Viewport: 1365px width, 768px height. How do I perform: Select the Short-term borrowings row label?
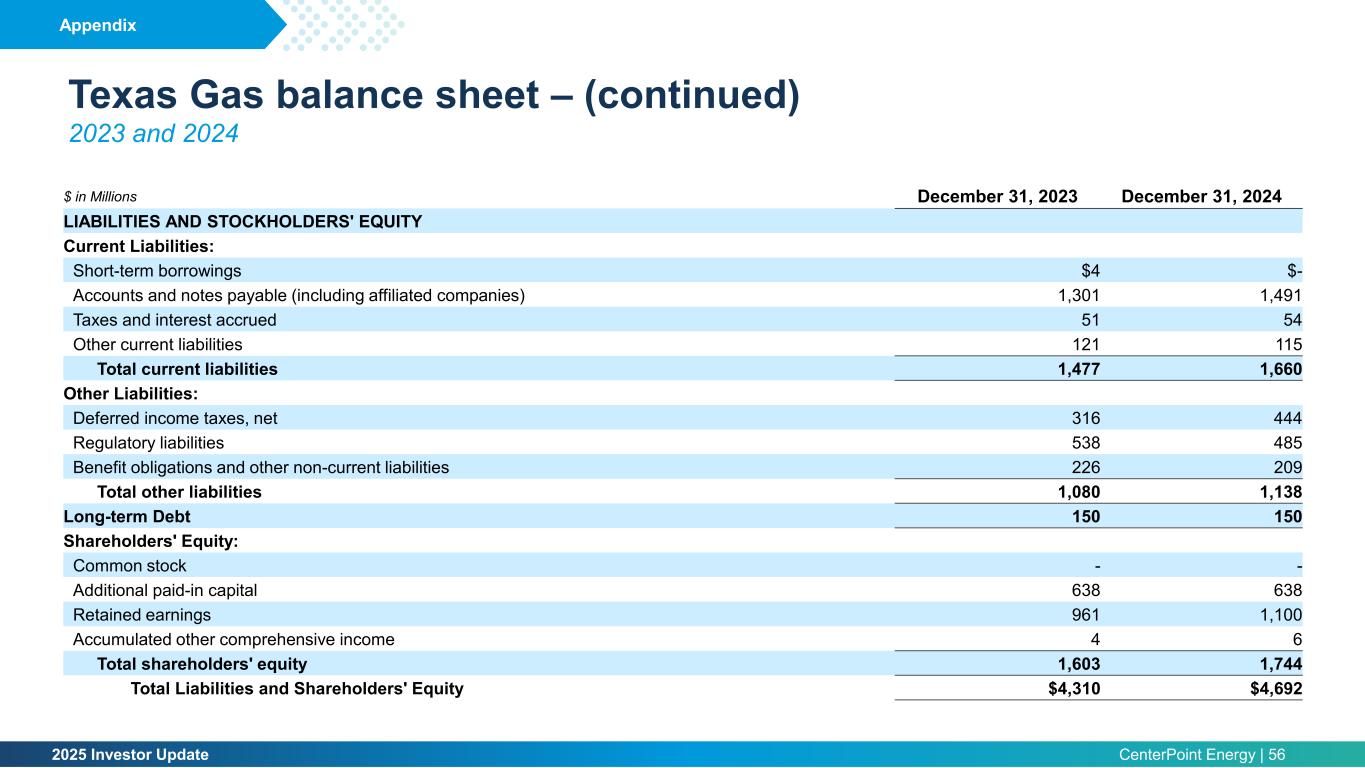(x=157, y=270)
